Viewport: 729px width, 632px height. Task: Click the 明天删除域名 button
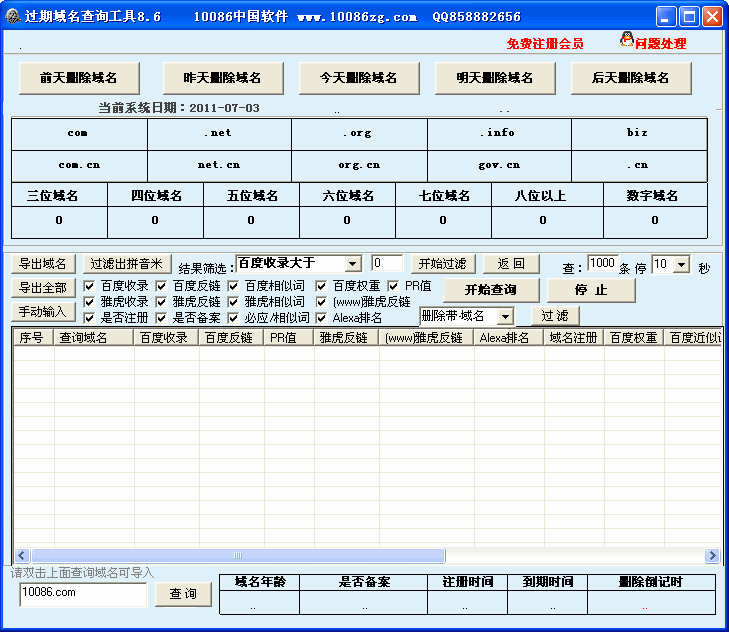coord(495,78)
